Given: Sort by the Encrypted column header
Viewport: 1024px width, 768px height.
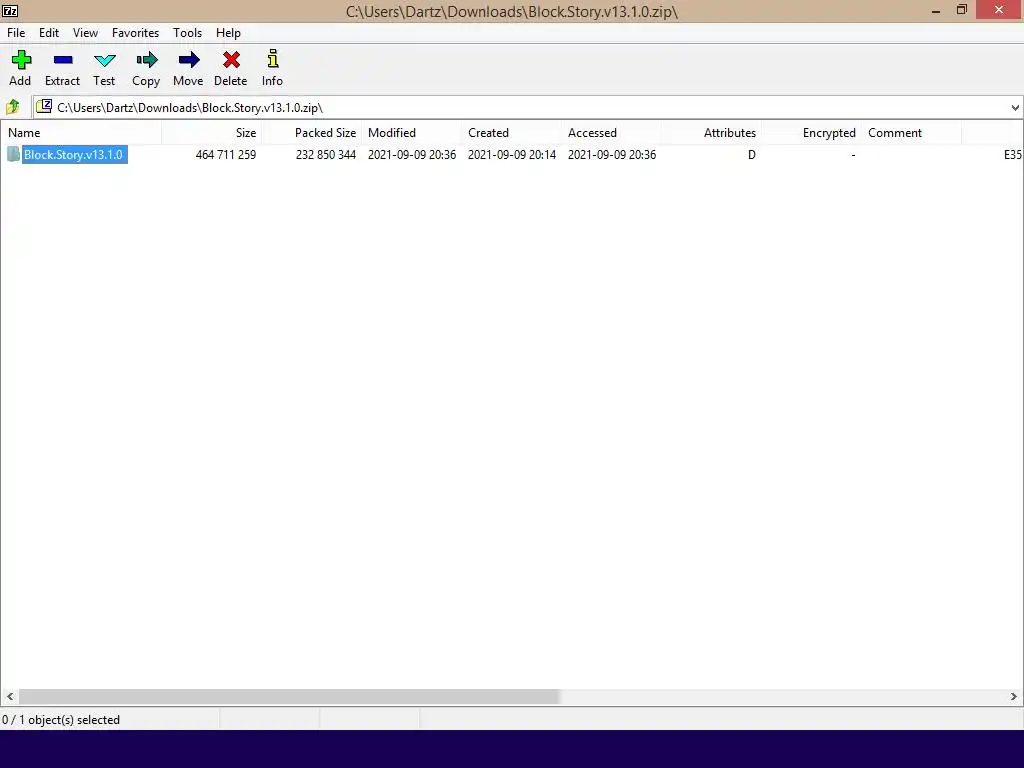Looking at the screenshot, I should (811, 133).
